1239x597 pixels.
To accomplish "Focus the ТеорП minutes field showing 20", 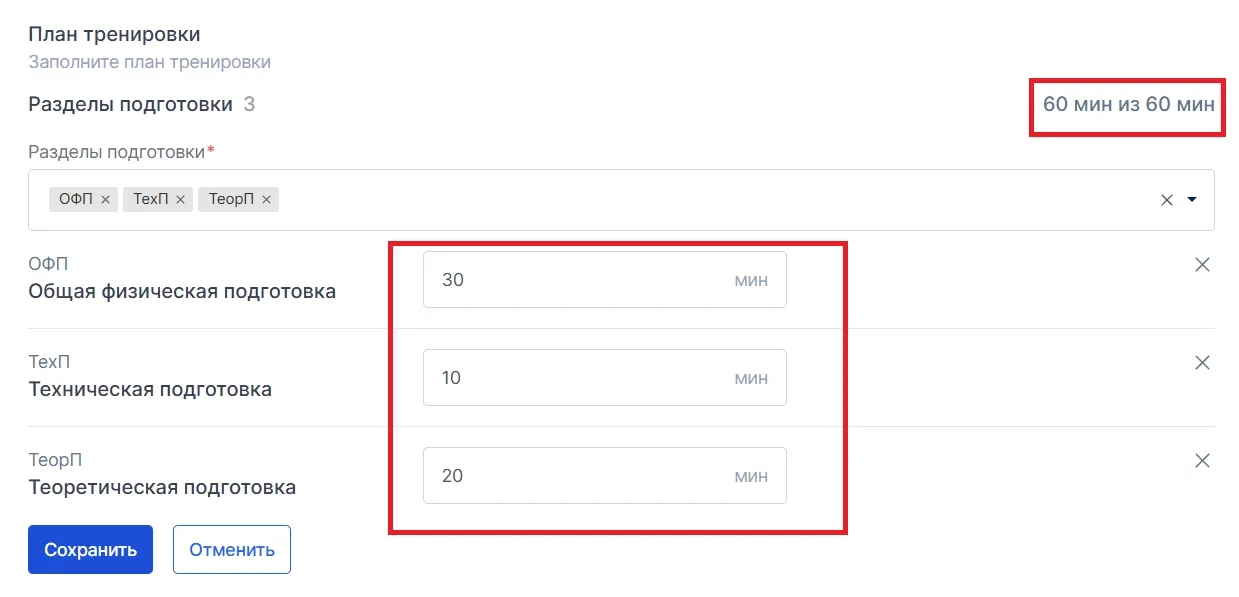I will (604, 476).
